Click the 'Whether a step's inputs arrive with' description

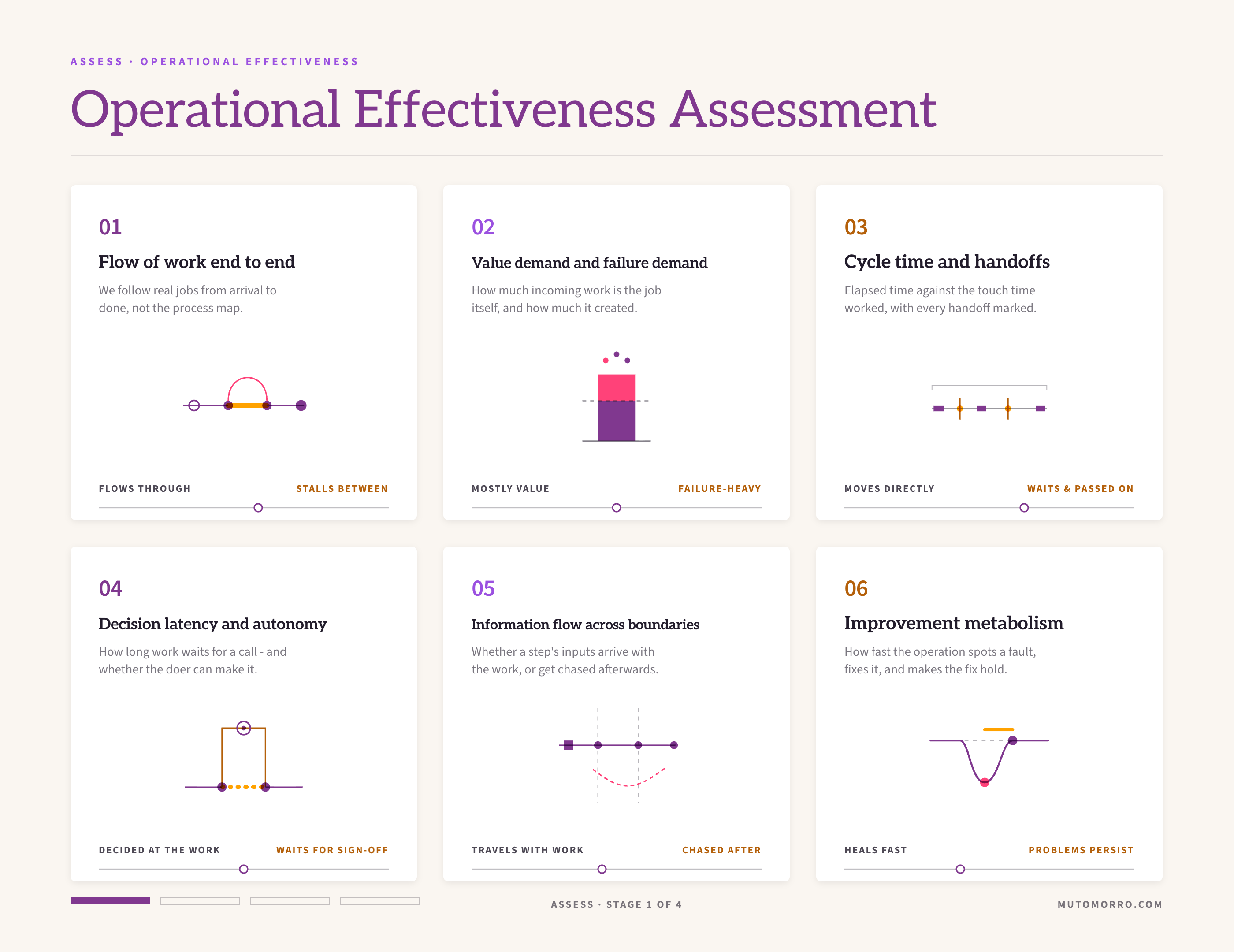coord(565,661)
